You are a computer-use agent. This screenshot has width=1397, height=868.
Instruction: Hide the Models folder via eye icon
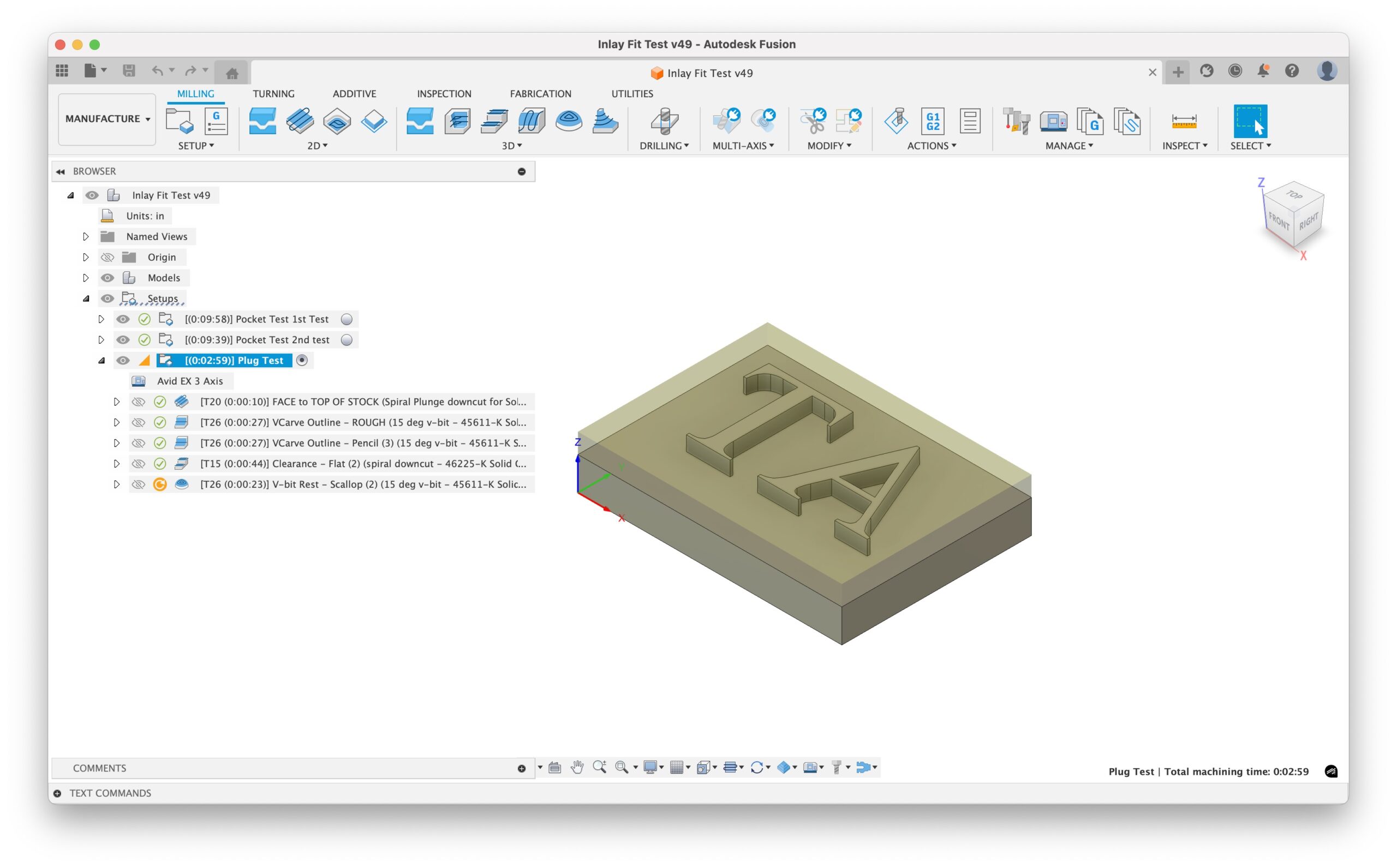[107, 278]
